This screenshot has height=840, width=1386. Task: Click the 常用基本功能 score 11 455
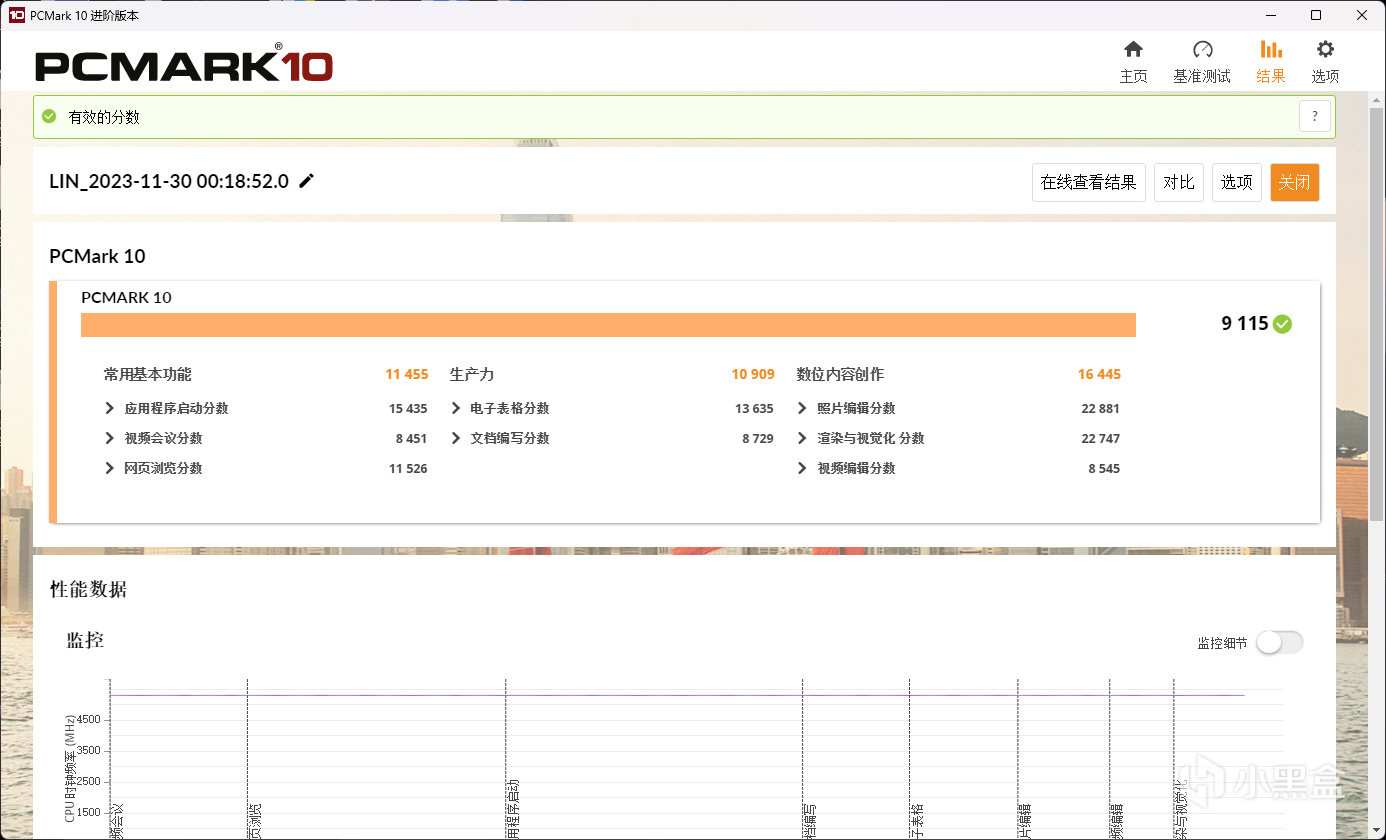(x=407, y=374)
